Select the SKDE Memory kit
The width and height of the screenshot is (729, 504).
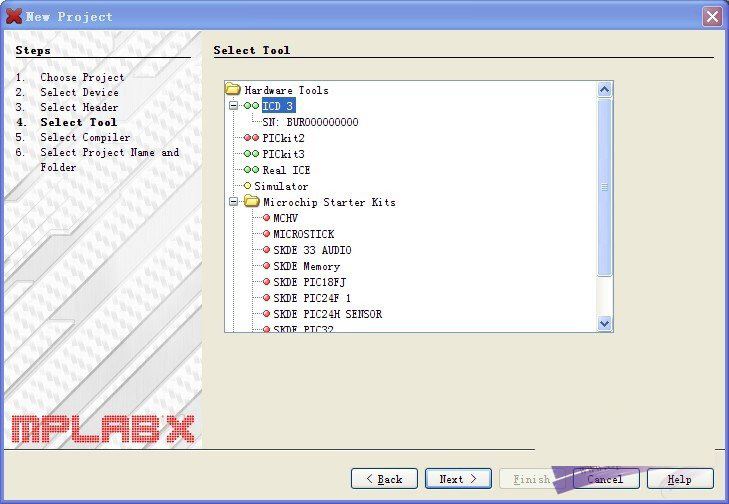(x=306, y=266)
